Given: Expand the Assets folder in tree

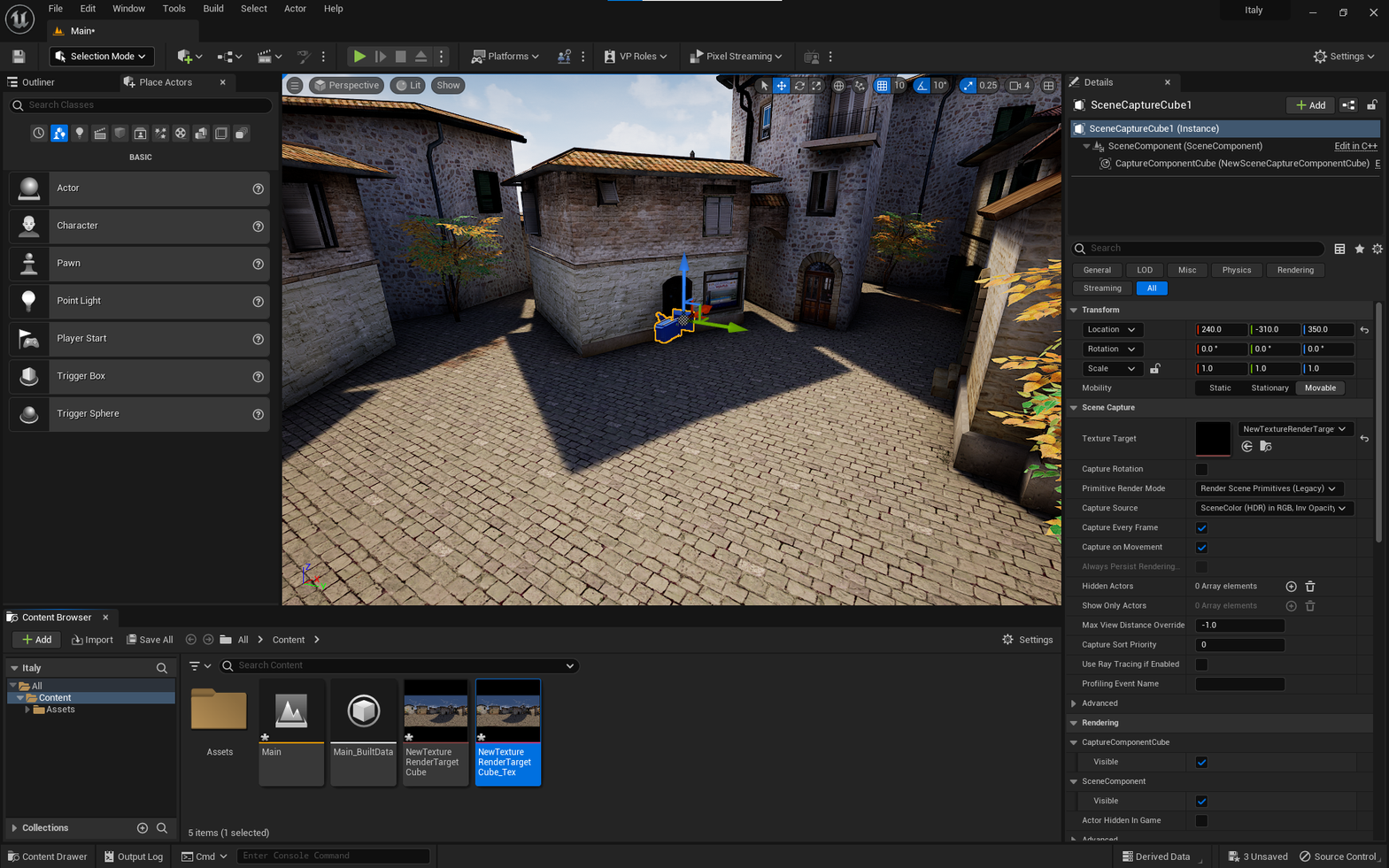Looking at the screenshot, I should pyautogui.click(x=27, y=710).
